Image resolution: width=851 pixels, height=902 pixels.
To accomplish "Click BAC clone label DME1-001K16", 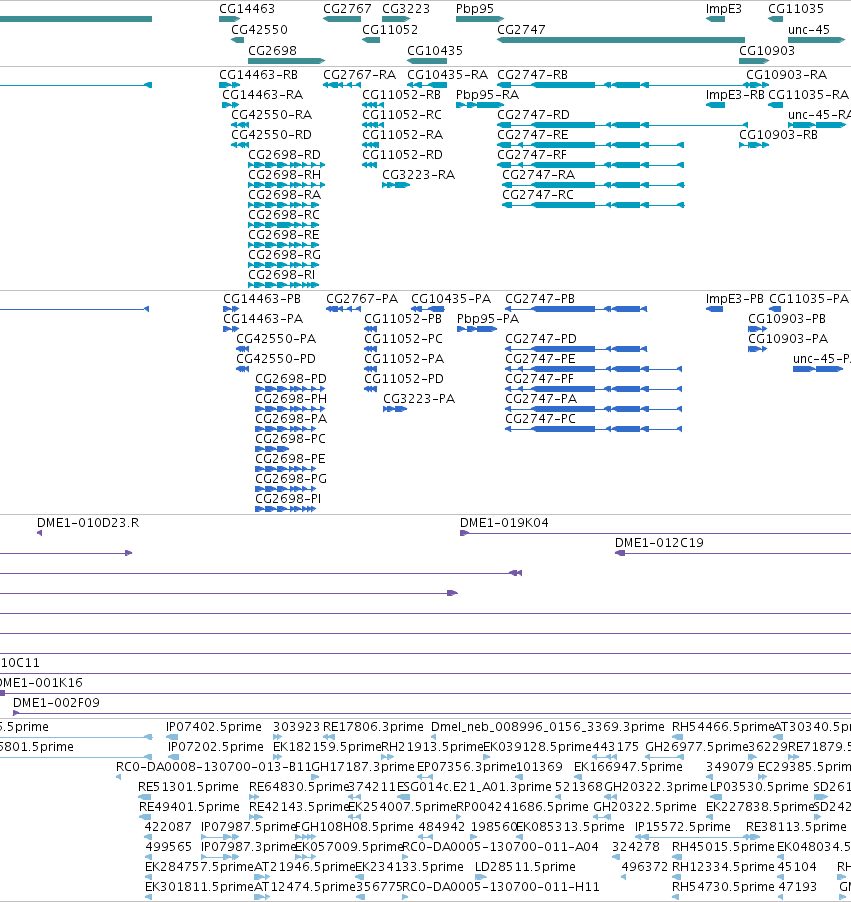I will point(41,682).
